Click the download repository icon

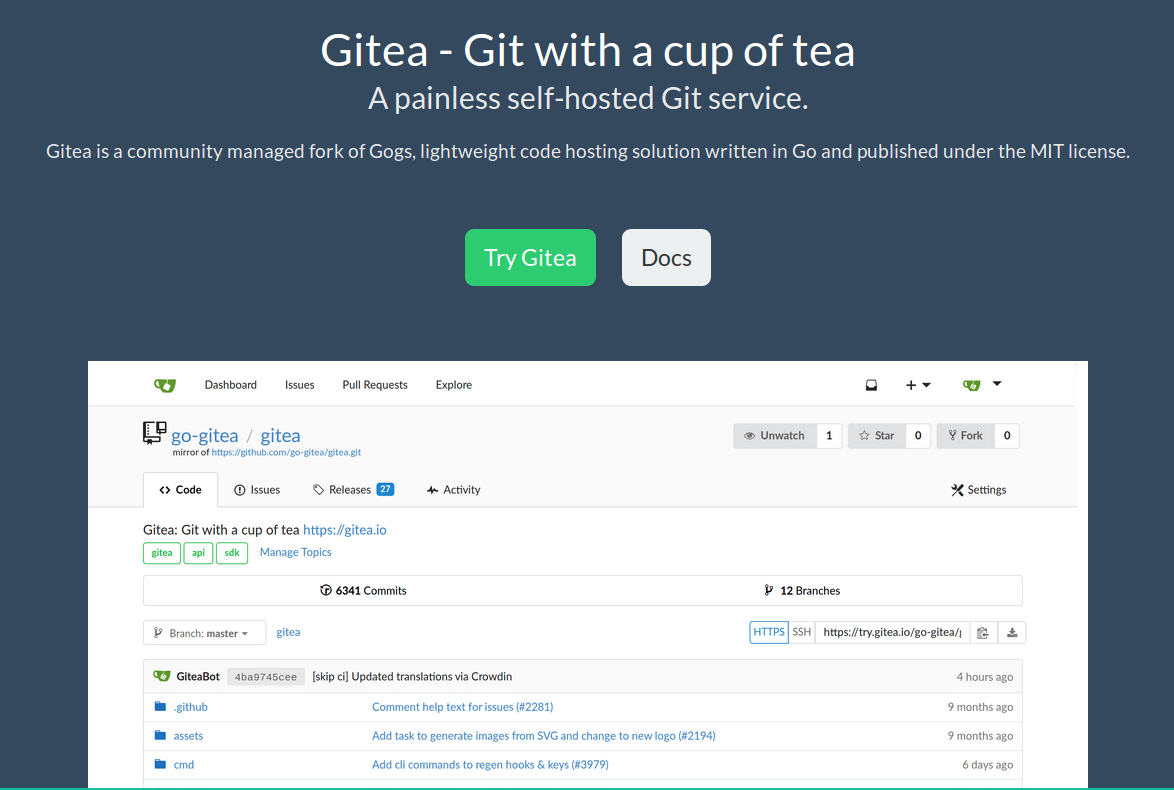(1012, 633)
